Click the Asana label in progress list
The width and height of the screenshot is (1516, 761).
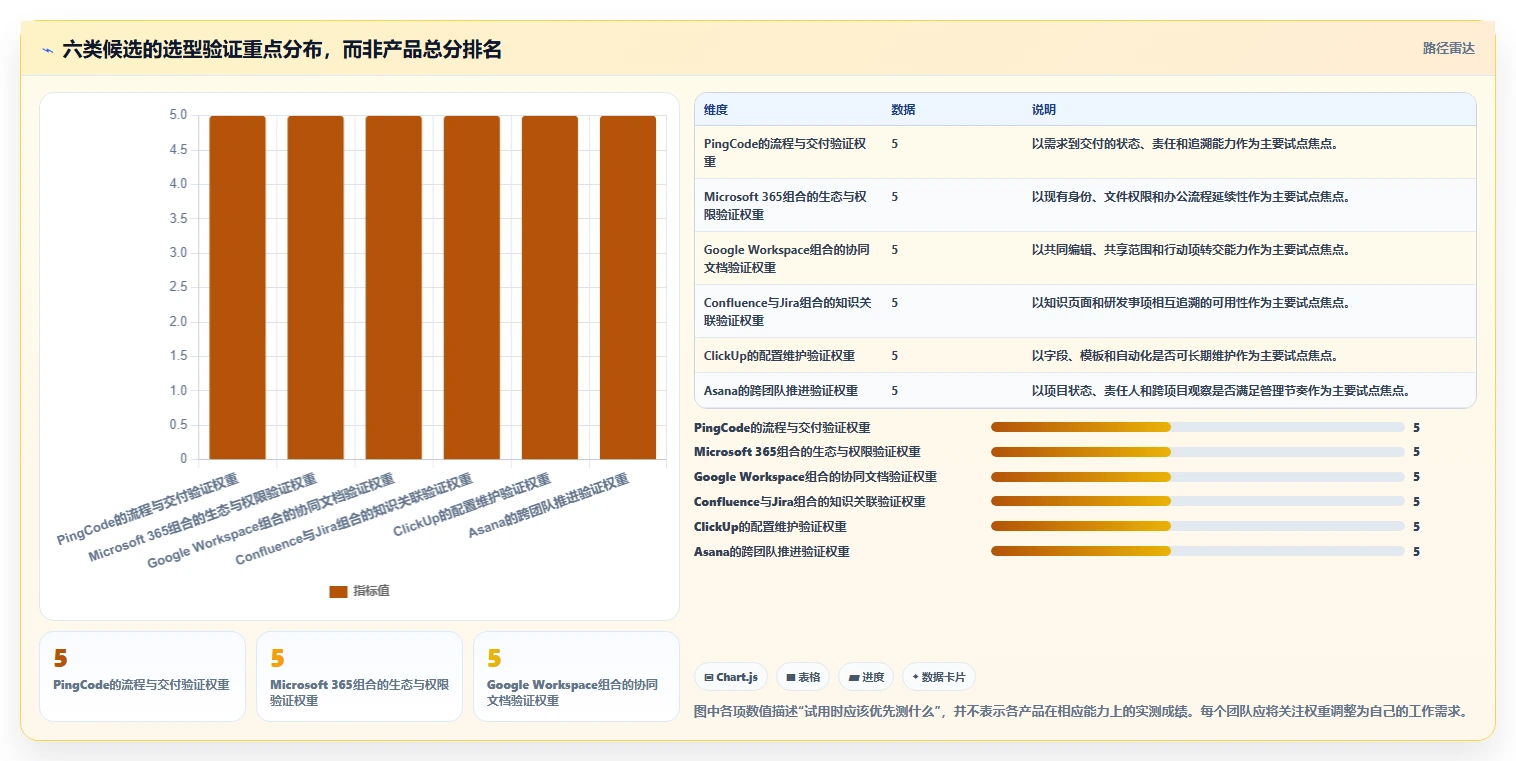(771, 551)
